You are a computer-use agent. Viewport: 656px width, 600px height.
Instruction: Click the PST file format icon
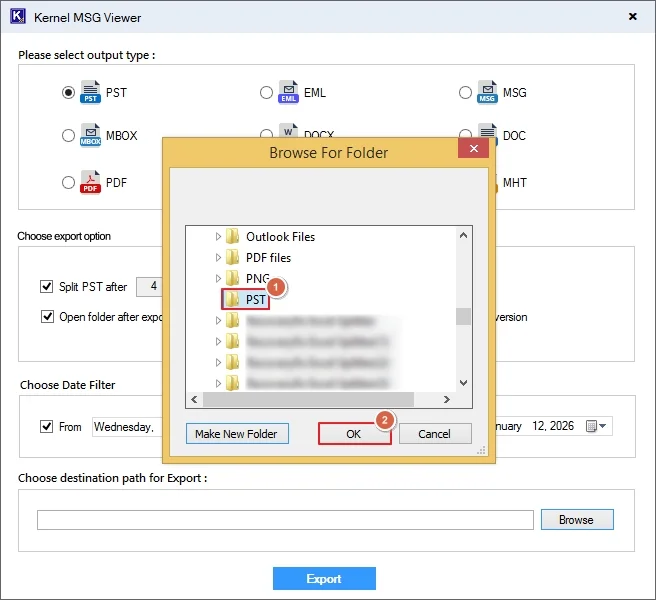[90, 92]
